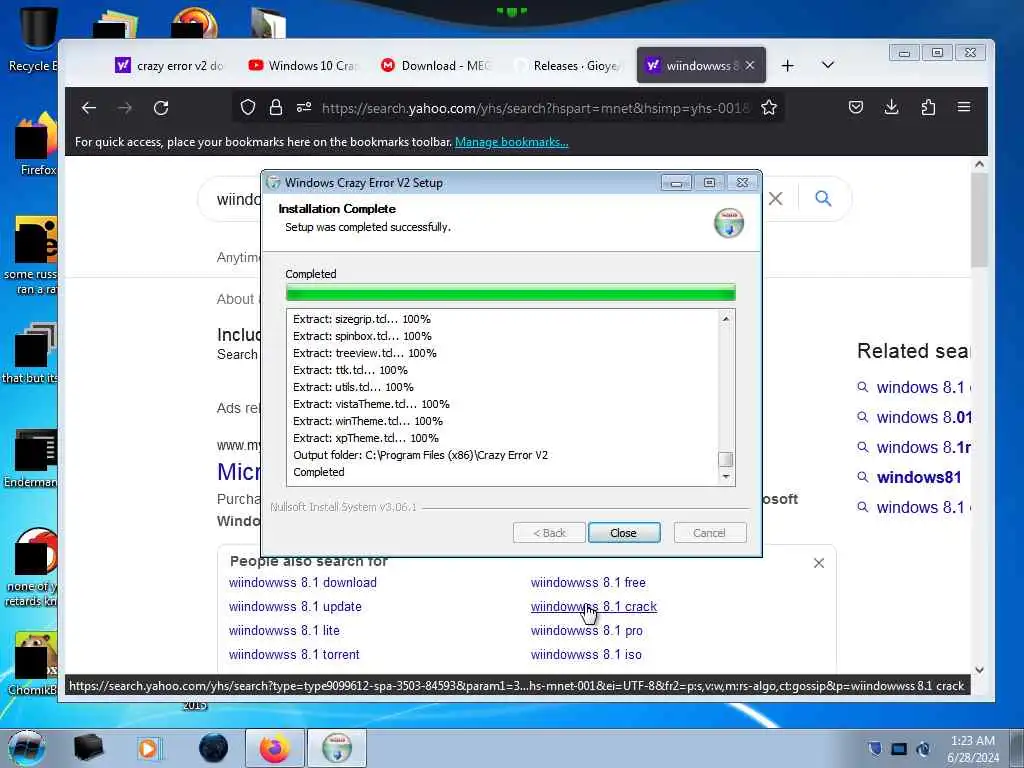Open the black box taskbar icon next to the Start orb
This screenshot has height=768, width=1024.
[88, 748]
